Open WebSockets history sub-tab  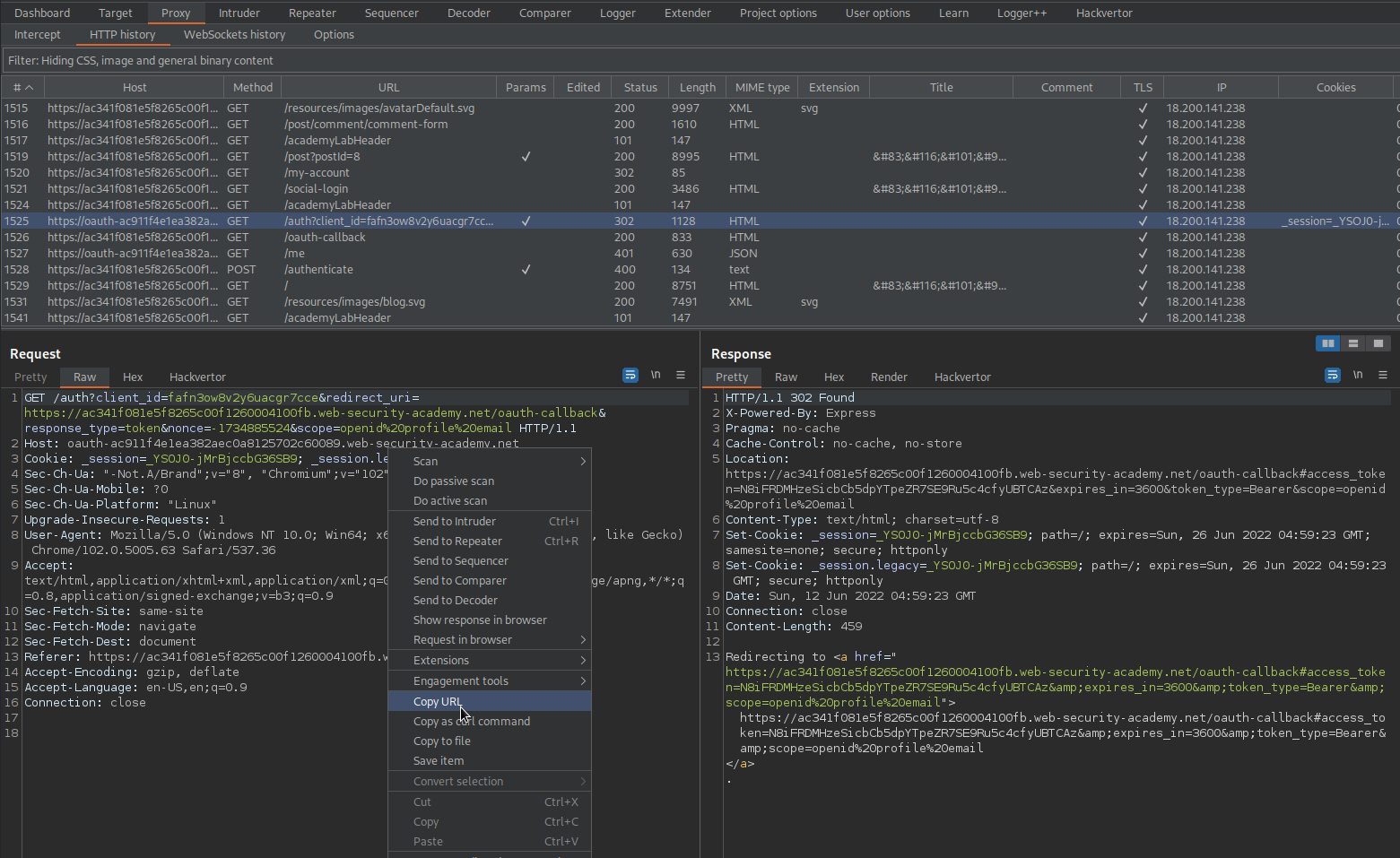[x=234, y=34]
